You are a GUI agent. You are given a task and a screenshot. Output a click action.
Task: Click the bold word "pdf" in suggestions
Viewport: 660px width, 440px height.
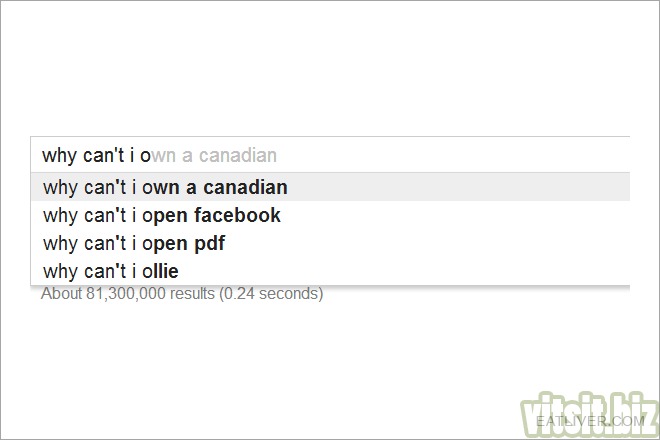pos(209,243)
